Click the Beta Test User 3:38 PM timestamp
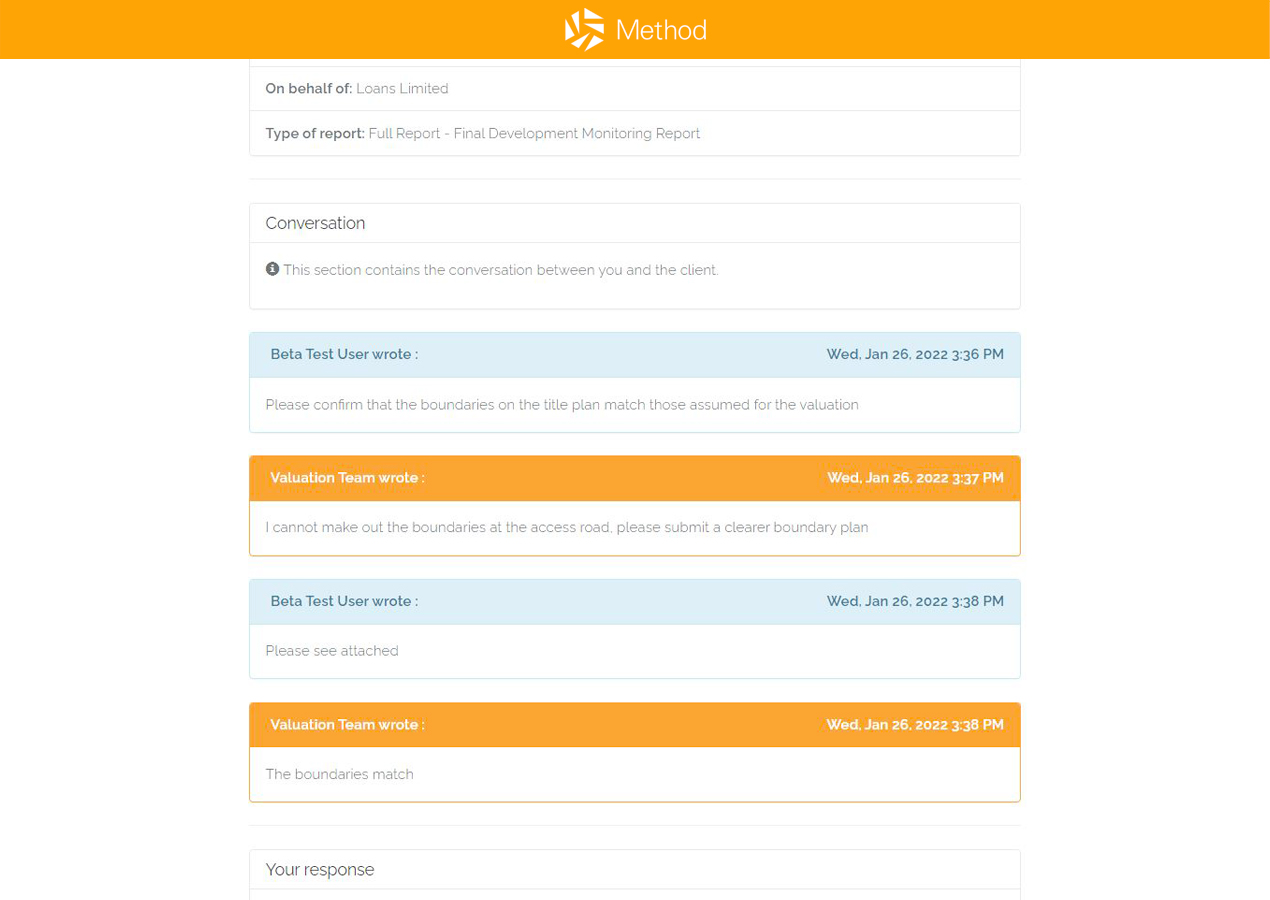This screenshot has width=1270, height=900. 915,601
